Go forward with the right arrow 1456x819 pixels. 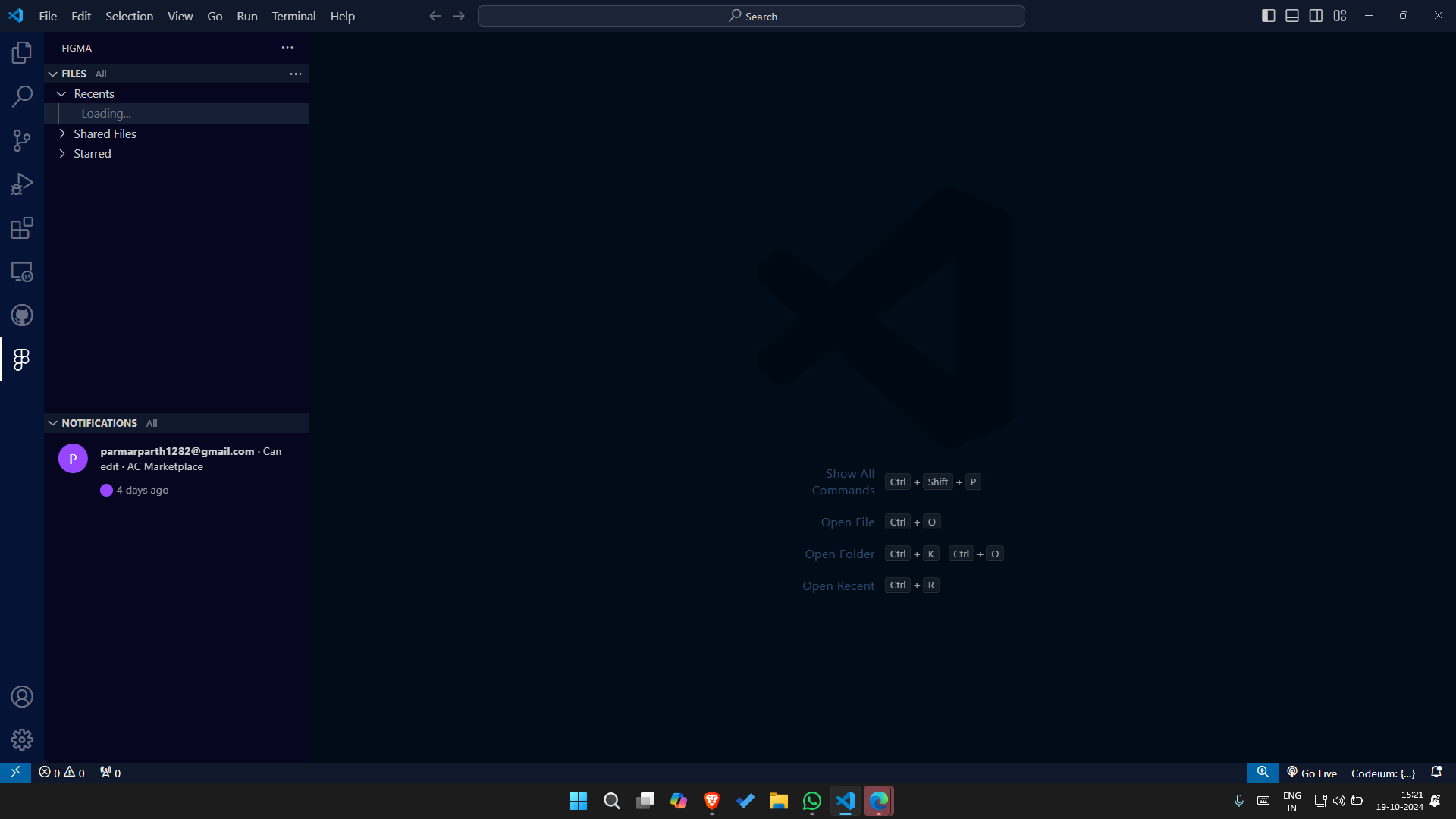459,16
